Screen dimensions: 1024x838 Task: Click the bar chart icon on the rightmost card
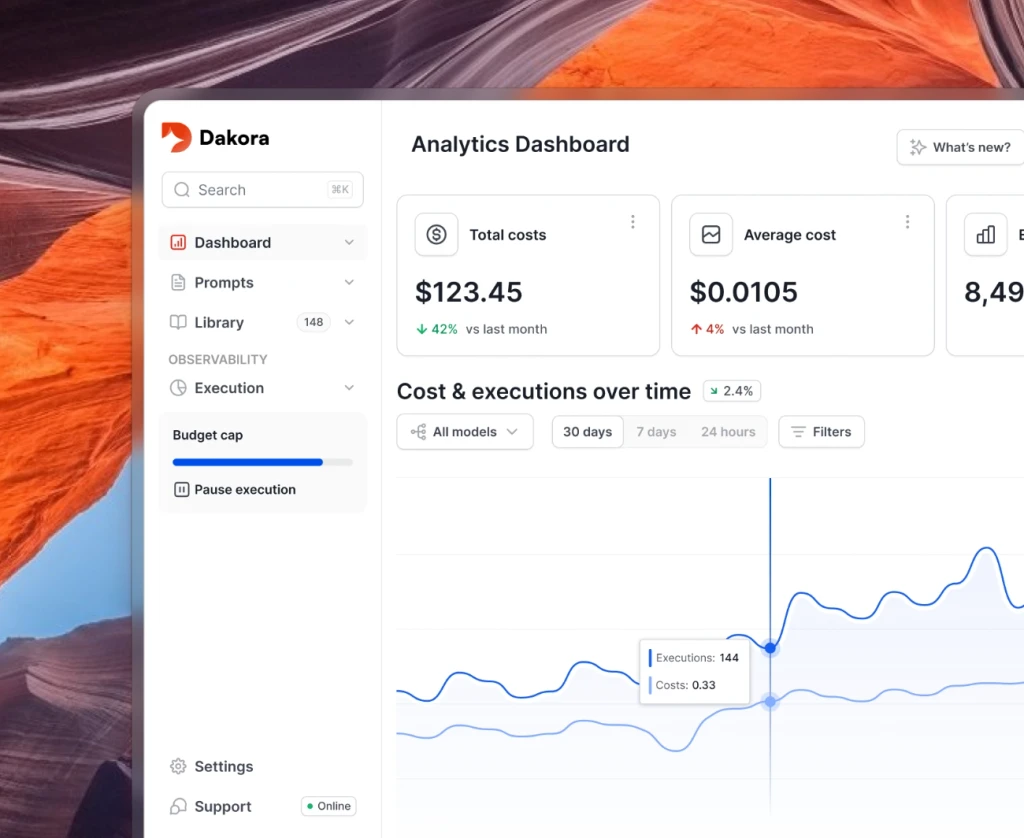point(985,234)
